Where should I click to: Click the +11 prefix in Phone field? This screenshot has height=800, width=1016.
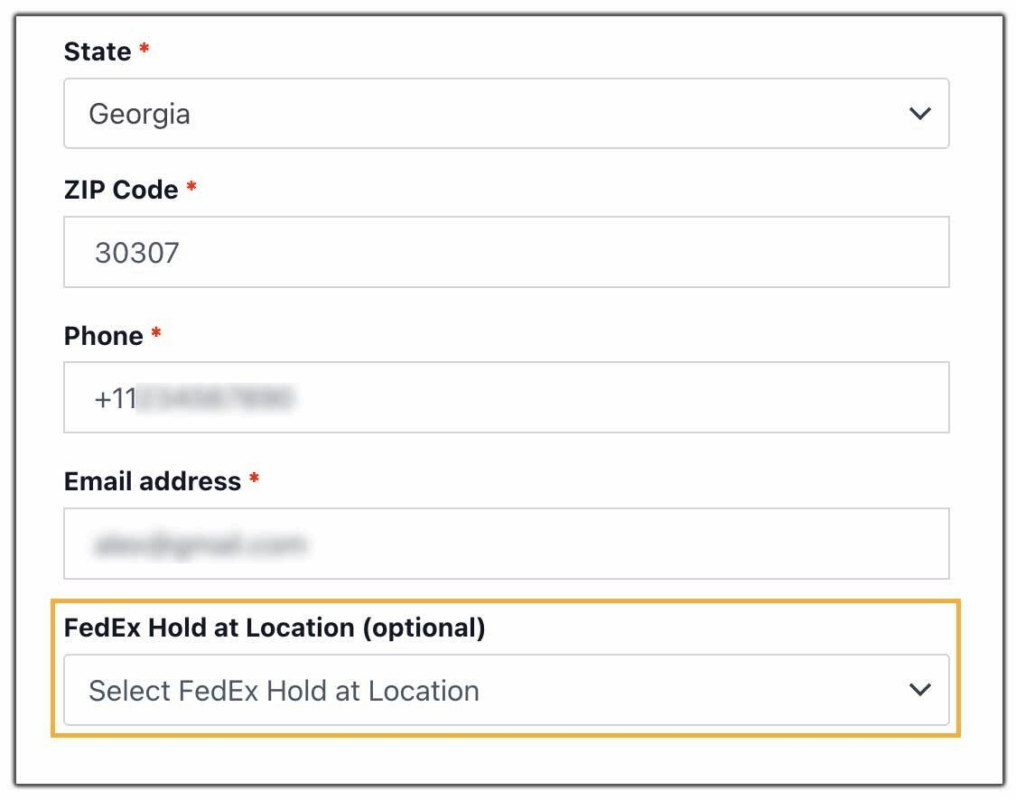pos(115,399)
